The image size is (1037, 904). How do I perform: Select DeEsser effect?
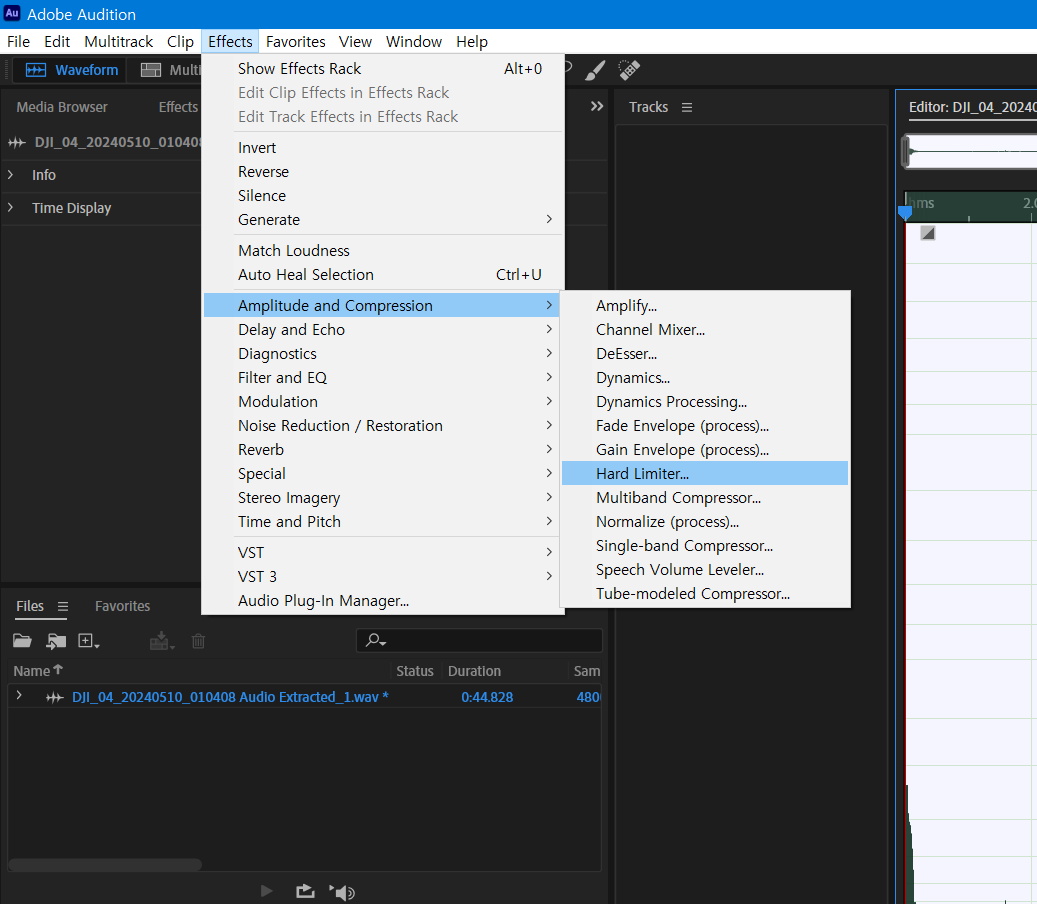tap(705, 354)
